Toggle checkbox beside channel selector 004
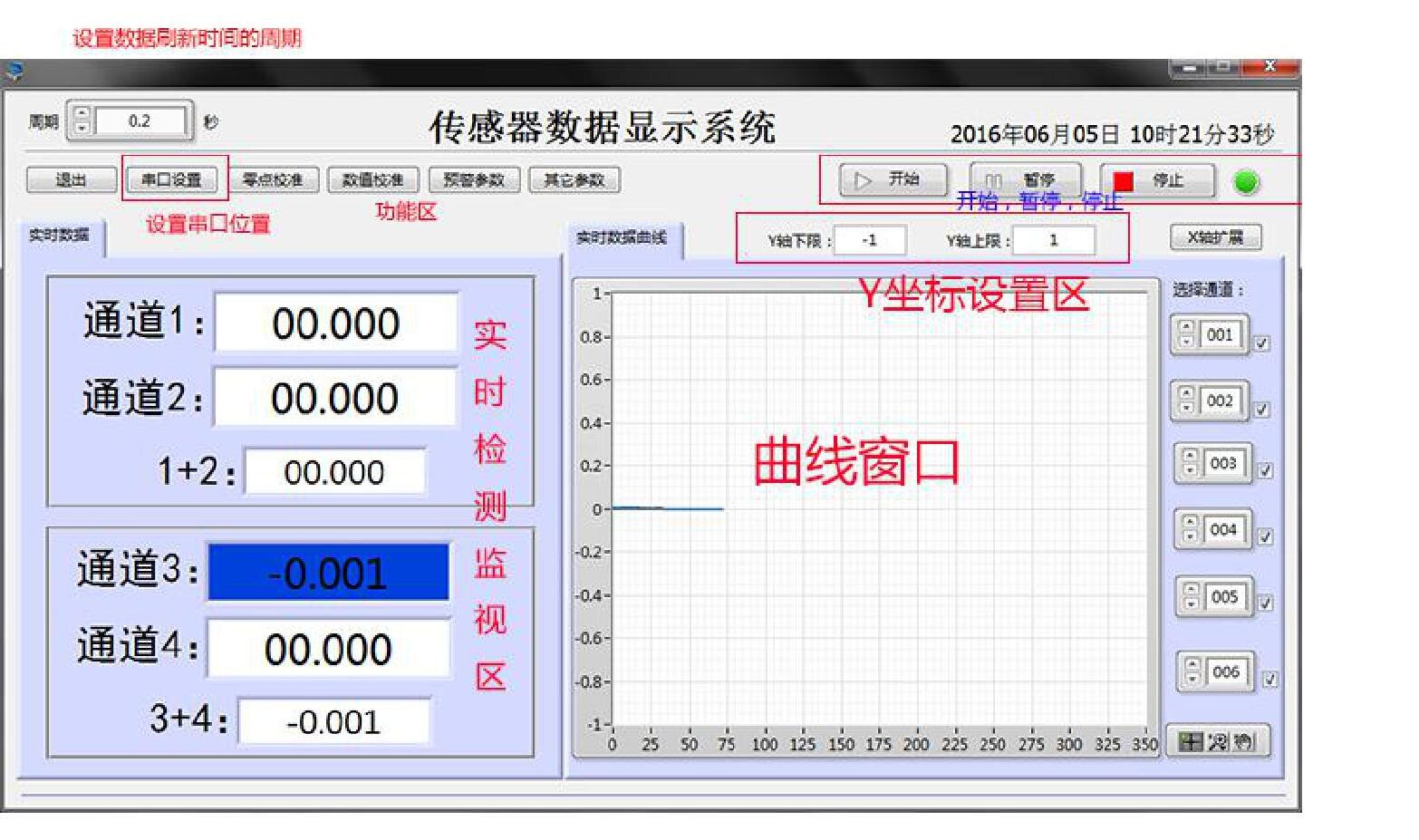This screenshot has width=1419, height=840. (1266, 536)
